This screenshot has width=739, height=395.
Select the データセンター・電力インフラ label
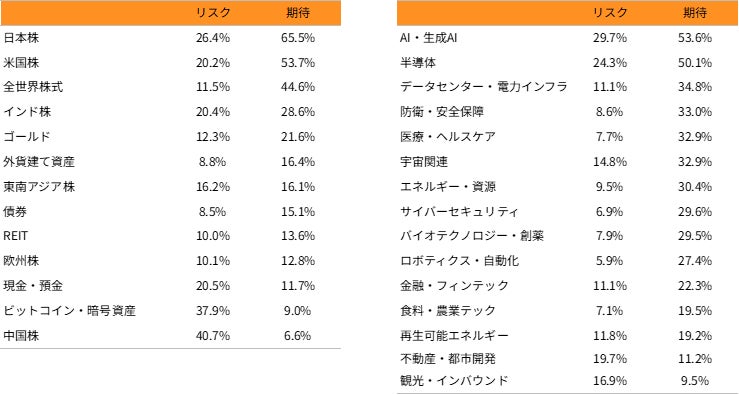pyautogui.click(x=484, y=87)
